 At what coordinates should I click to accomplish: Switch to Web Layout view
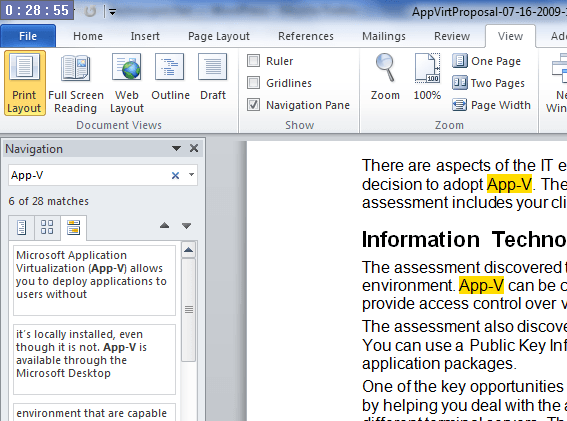[127, 83]
